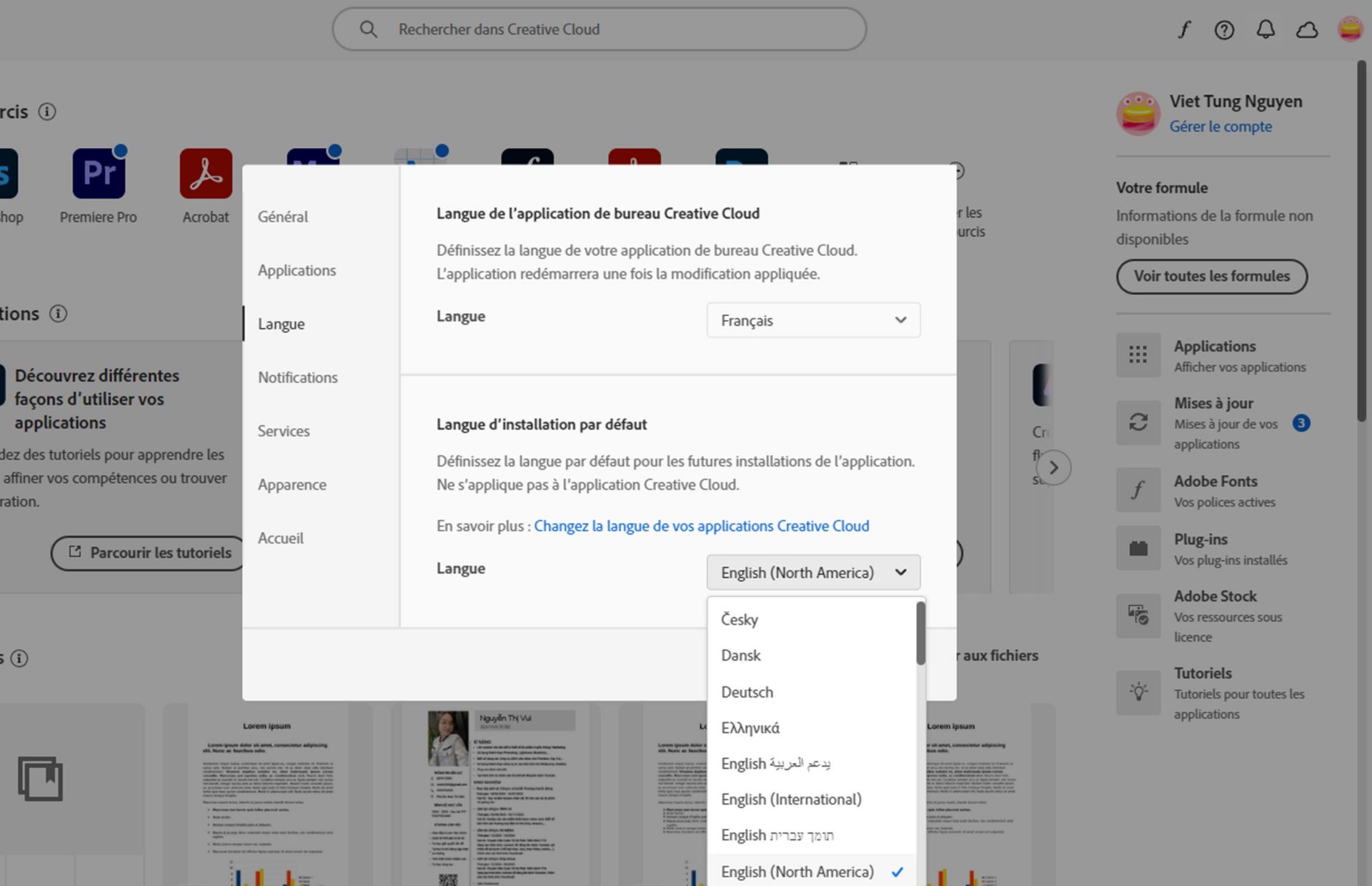Open the Adobe Fonts icon in top bar
Screen dimensions: 1372x886
point(1184,29)
